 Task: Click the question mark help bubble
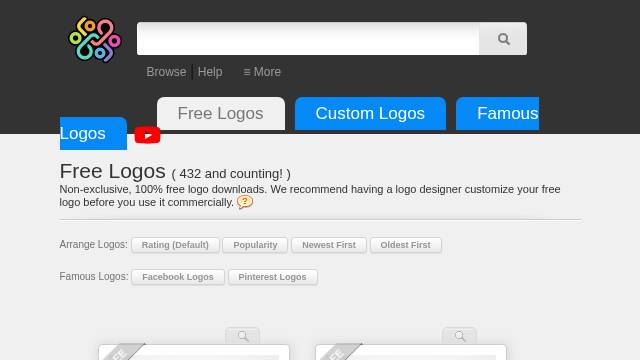[x=245, y=202]
